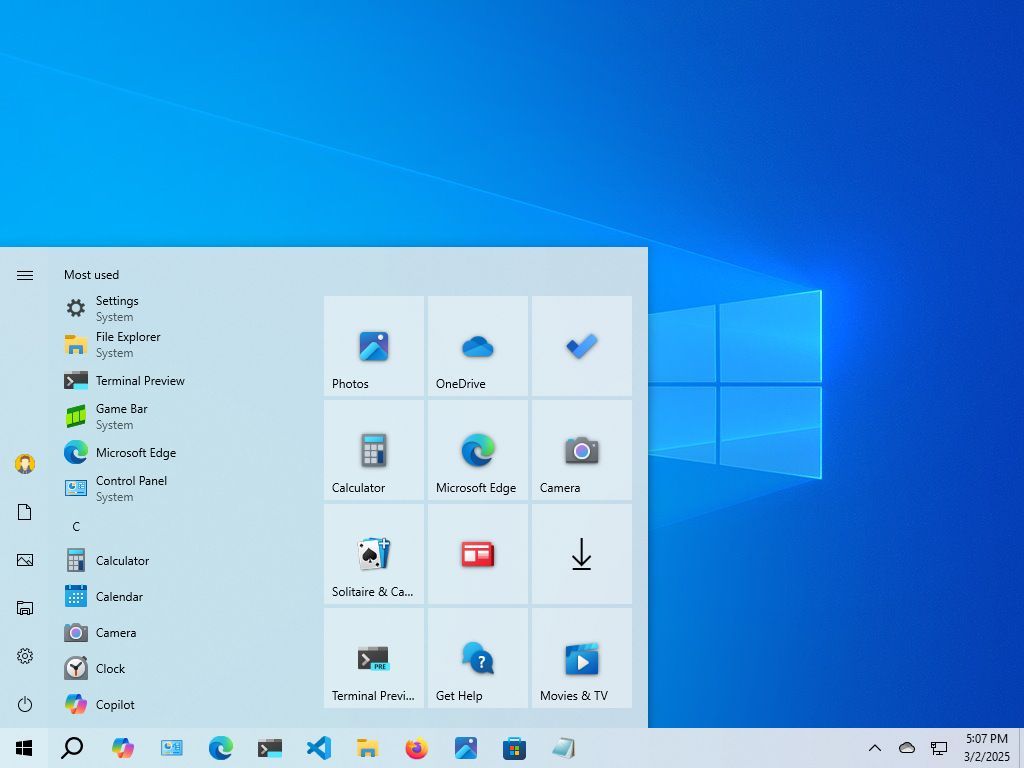Open the OneDrive tile
The height and width of the screenshot is (768, 1024).
coord(477,346)
